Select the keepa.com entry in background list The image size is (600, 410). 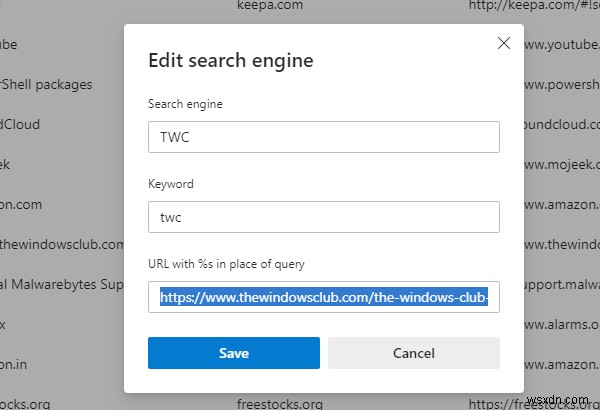tap(270, 5)
